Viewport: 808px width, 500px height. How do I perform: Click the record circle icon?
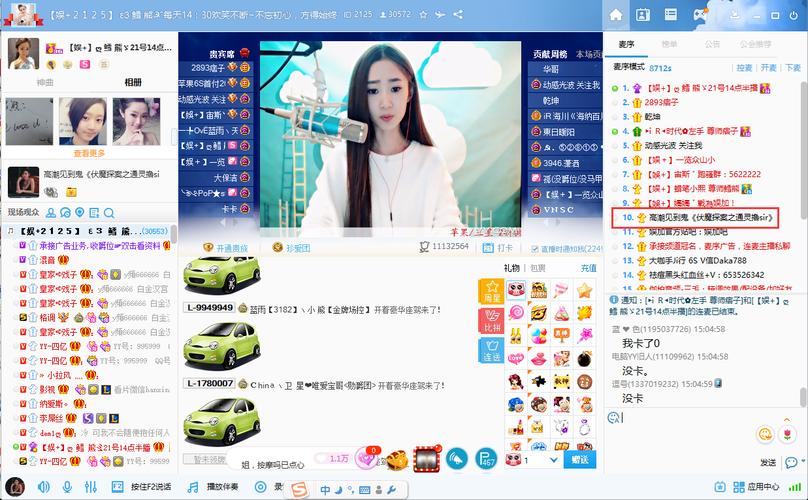(x=261, y=487)
